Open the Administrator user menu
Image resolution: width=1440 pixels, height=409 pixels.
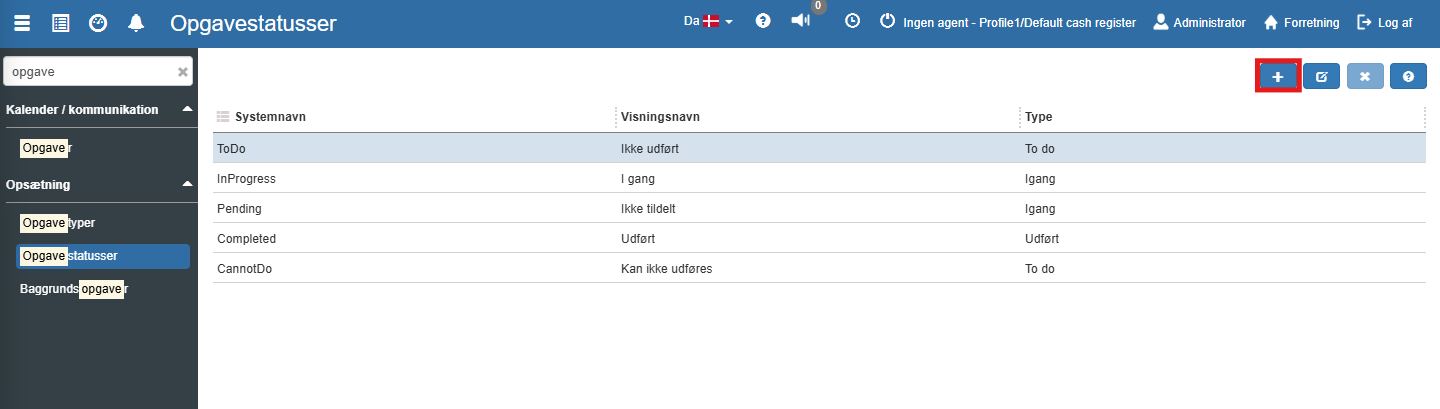pyautogui.click(x=1199, y=22)
